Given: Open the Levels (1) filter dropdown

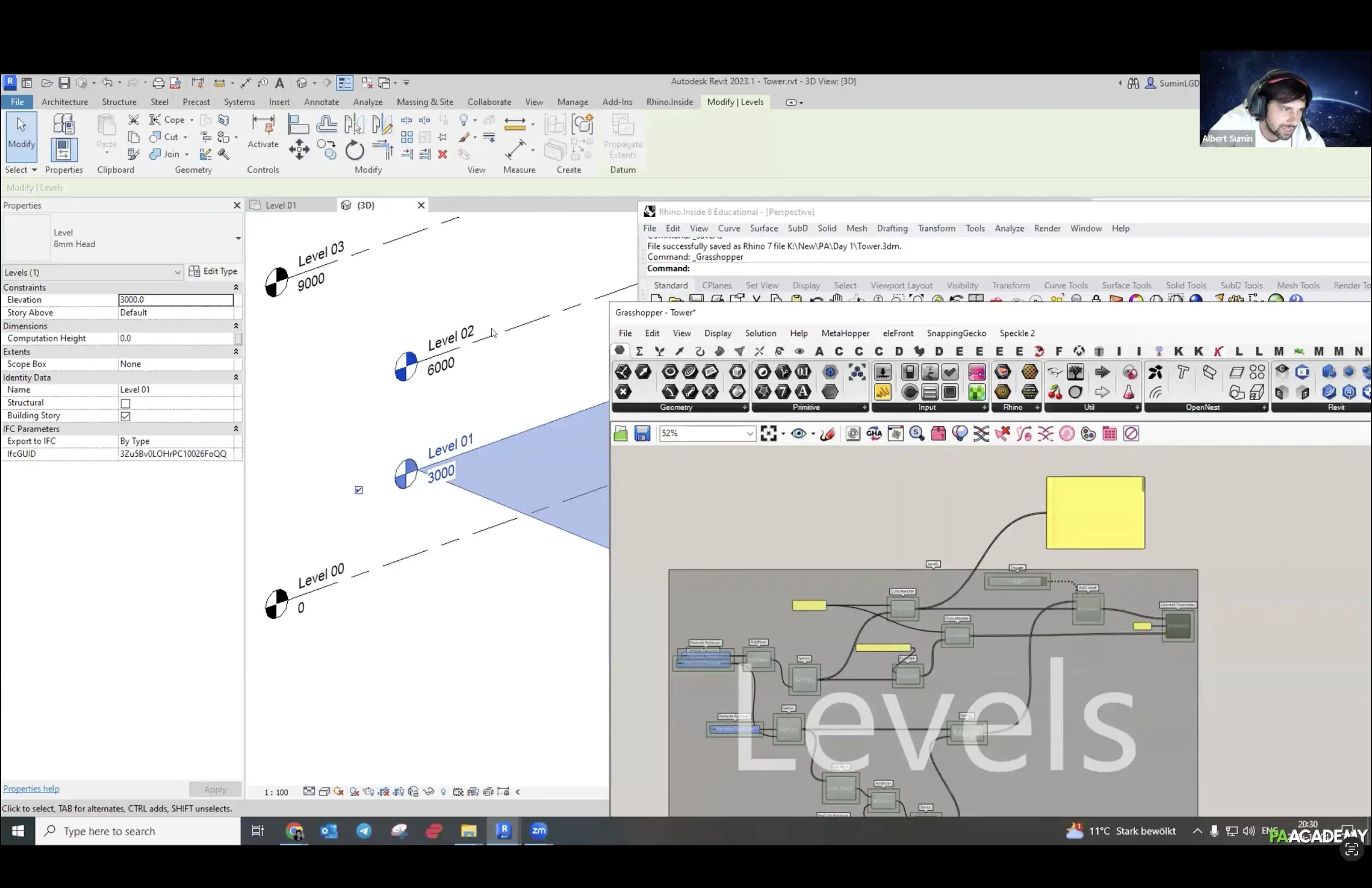Looking at the screenshot, I should pyautogui.click(x=177, y=272).
